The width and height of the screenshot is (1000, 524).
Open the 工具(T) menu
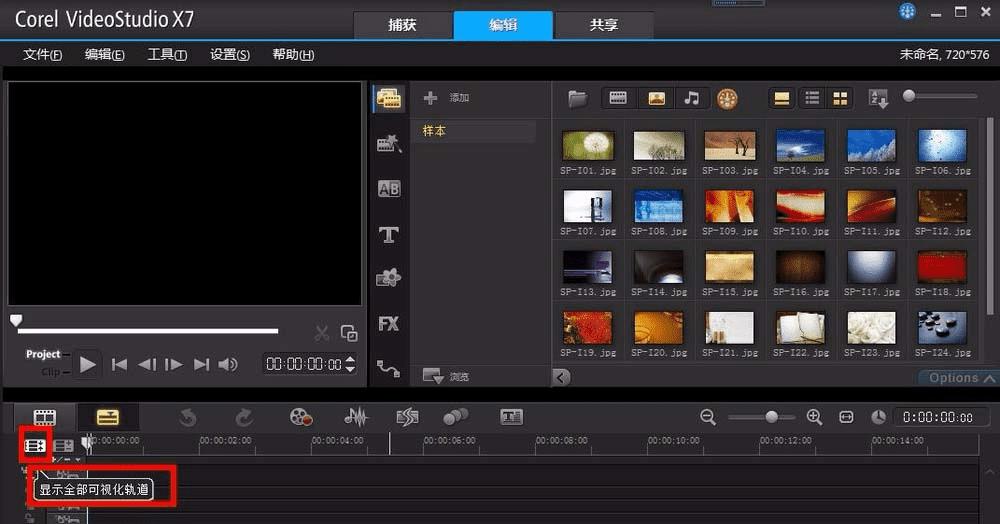tap(167, 55)
